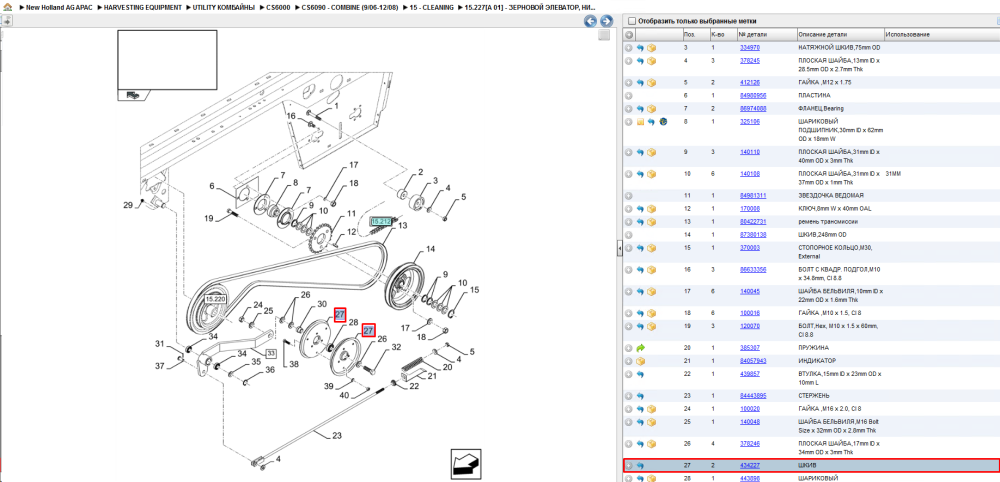Open part number link 325106

pos(749,122)
